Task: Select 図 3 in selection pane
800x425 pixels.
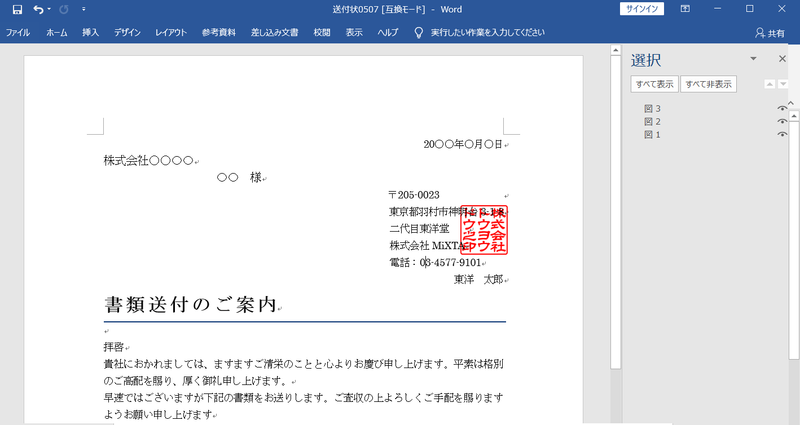Action: click(653, 109)
